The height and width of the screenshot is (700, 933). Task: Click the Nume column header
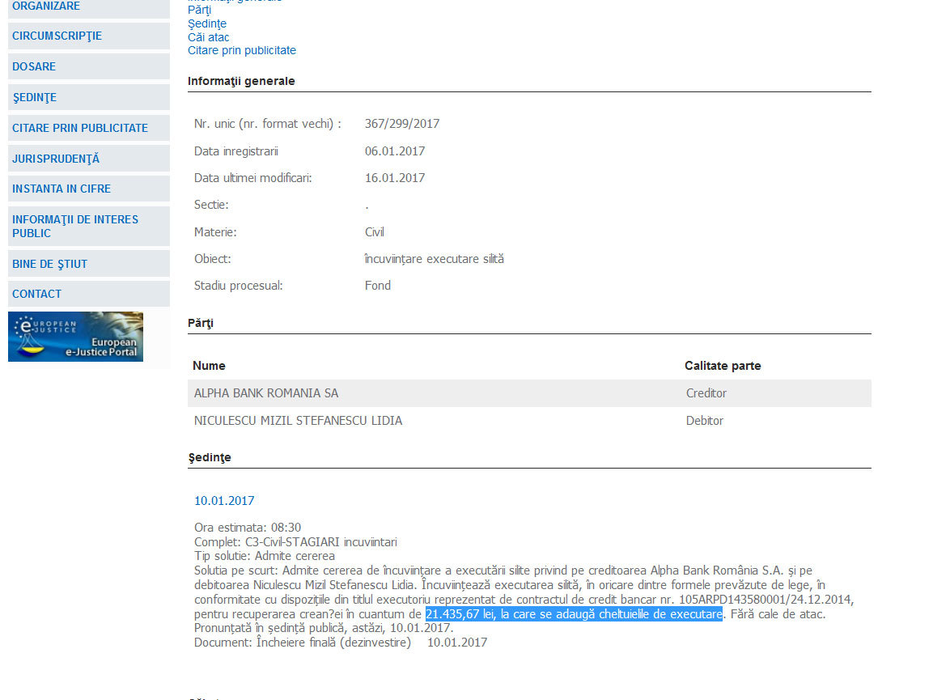209,366
